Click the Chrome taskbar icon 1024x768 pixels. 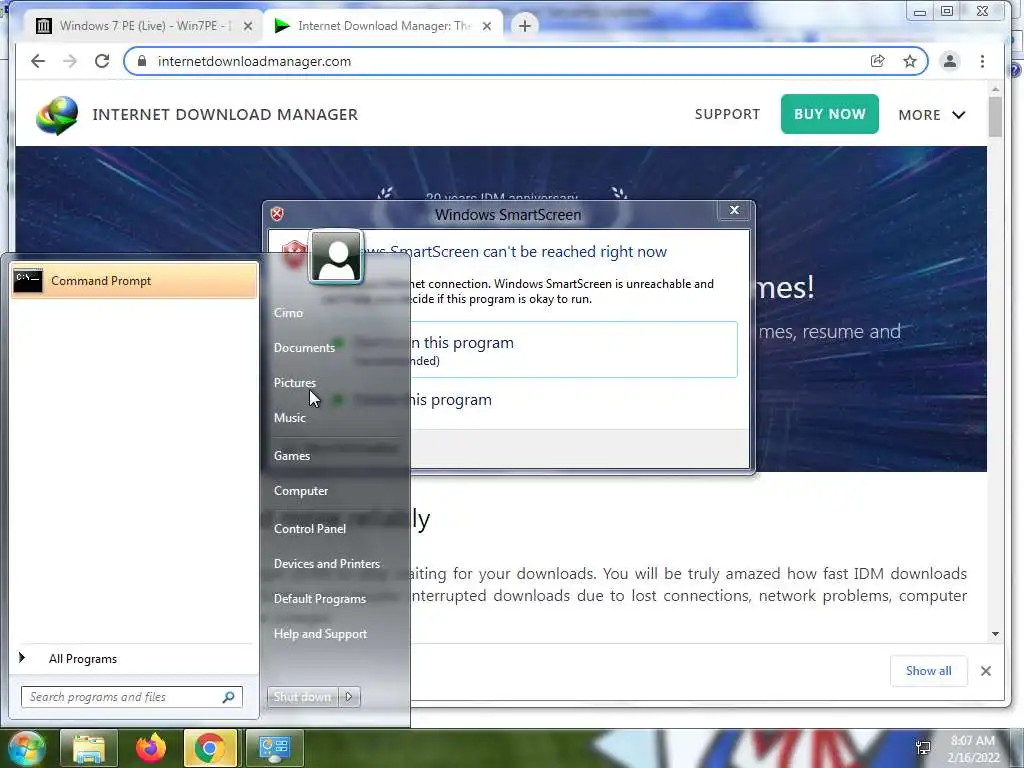pyautogui.click(x=210, y=748)
